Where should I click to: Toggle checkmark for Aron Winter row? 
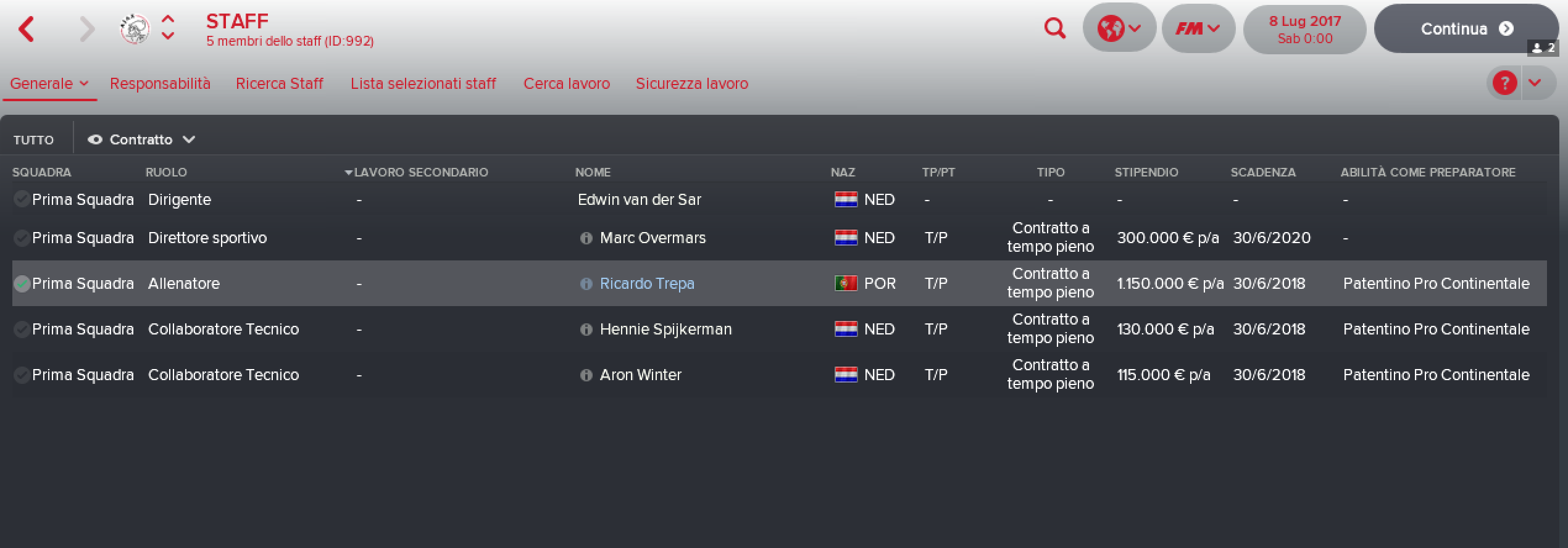point(22,375)
